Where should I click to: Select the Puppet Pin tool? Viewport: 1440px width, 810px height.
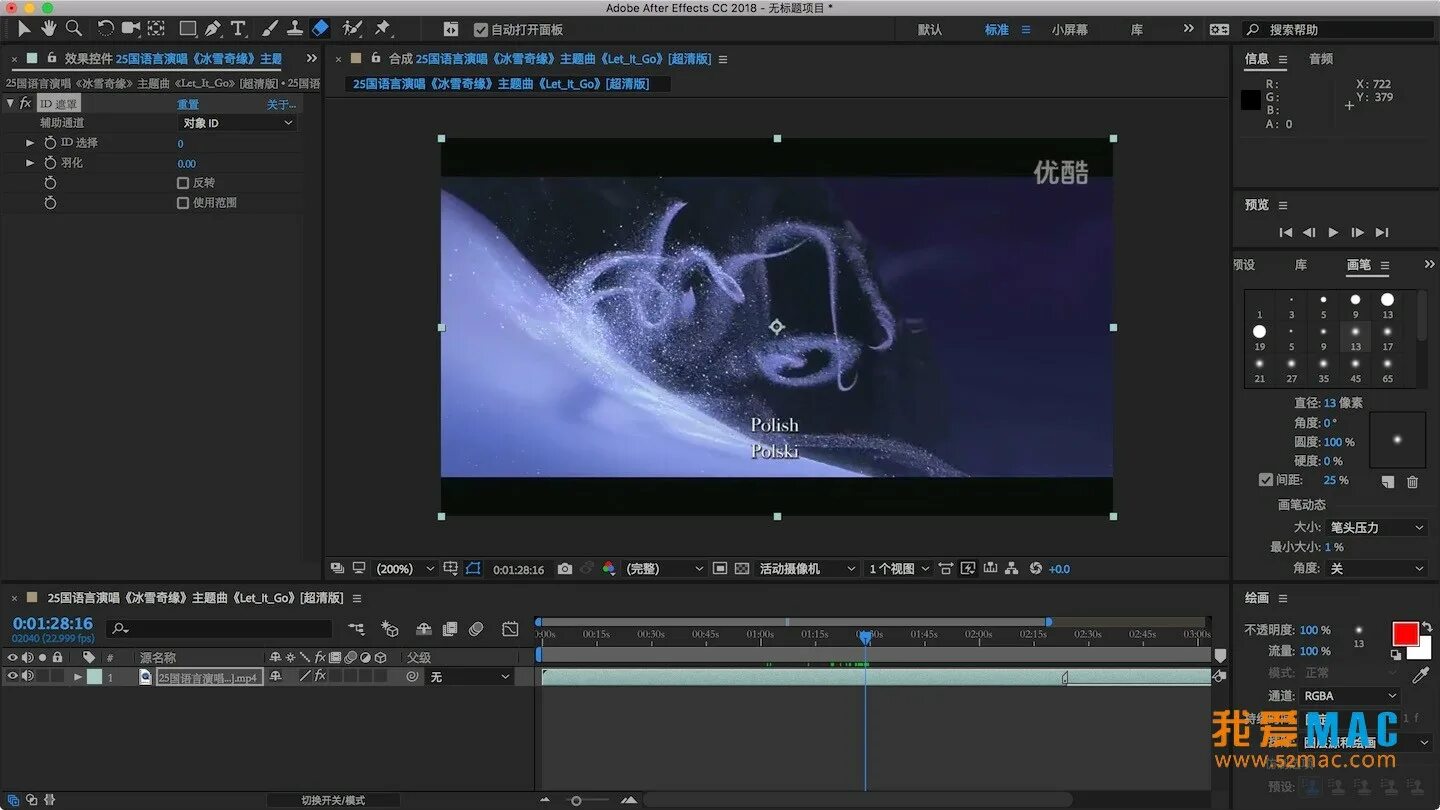pos(382,29)
